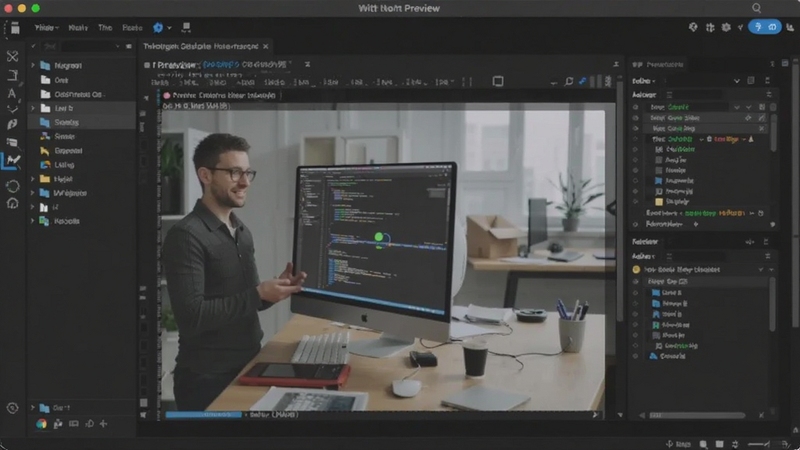Click the frame rectangle icon in preview toolbar
This screenshot has width=800, height=450.
(x=498, y=81)
